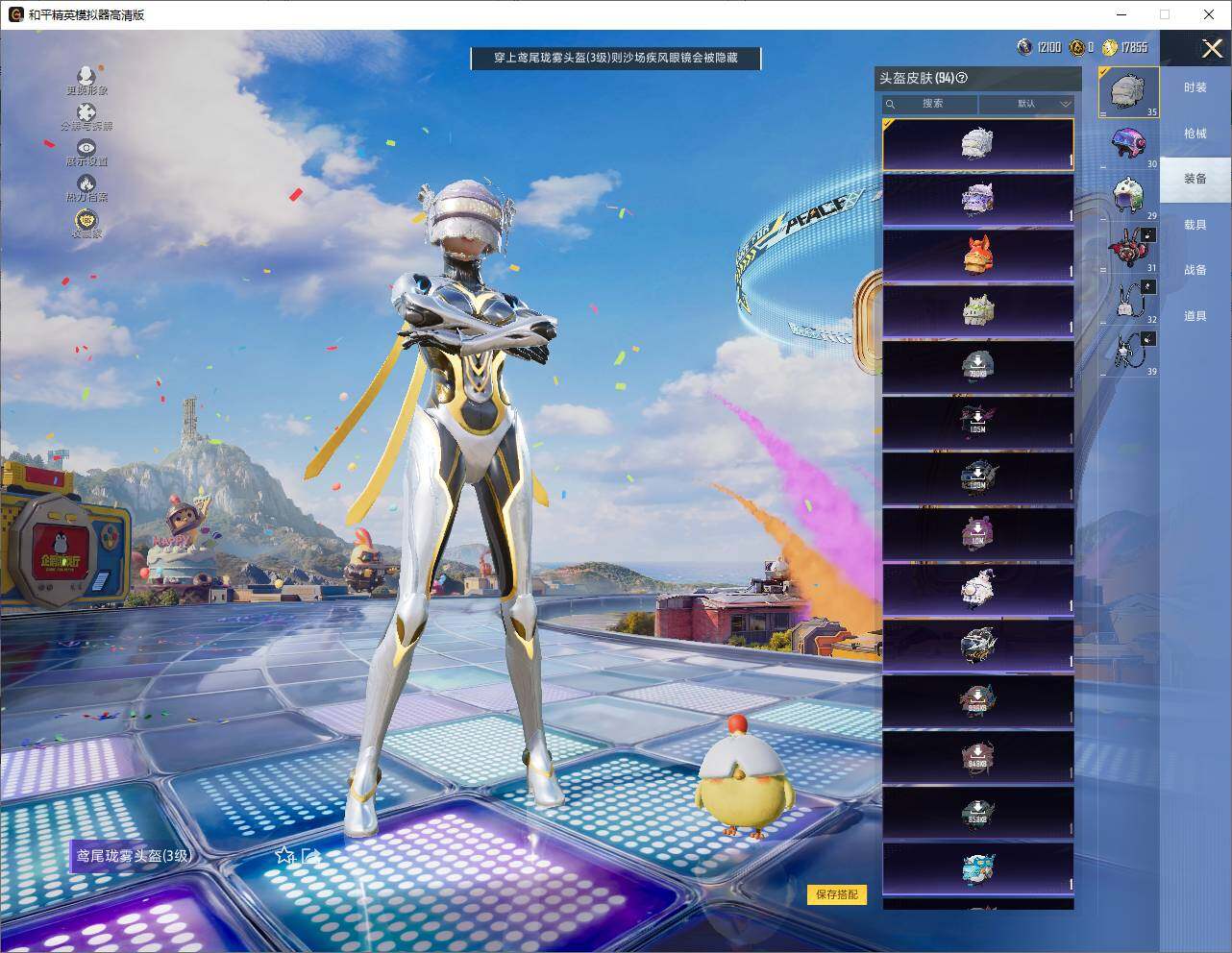Screen dimensions: 1232x953
Task: Toggle 展示设置 eye display settings
Action: click(86, 147)
